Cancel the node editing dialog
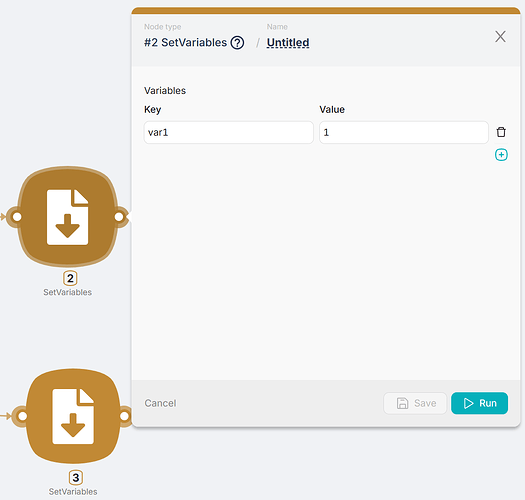 pyautogui.click(x=160, y=403)
